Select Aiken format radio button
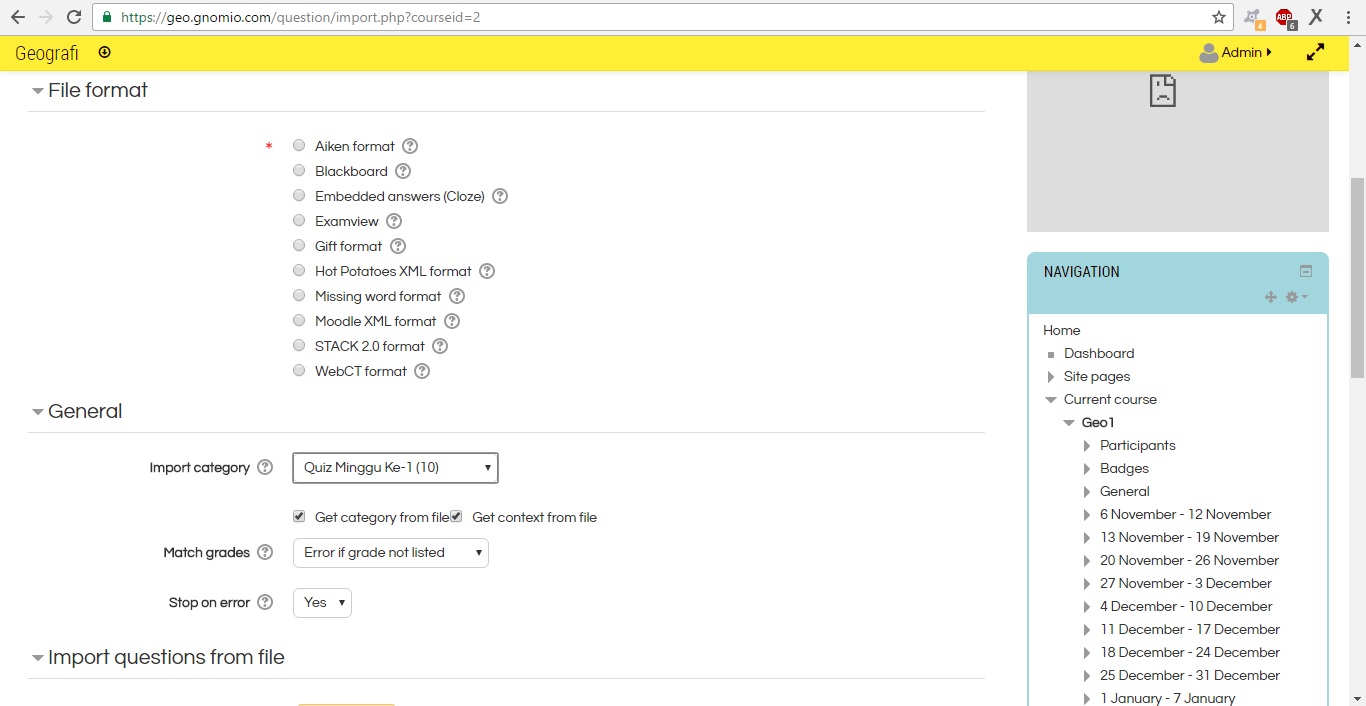 click(x=299, y=145)
